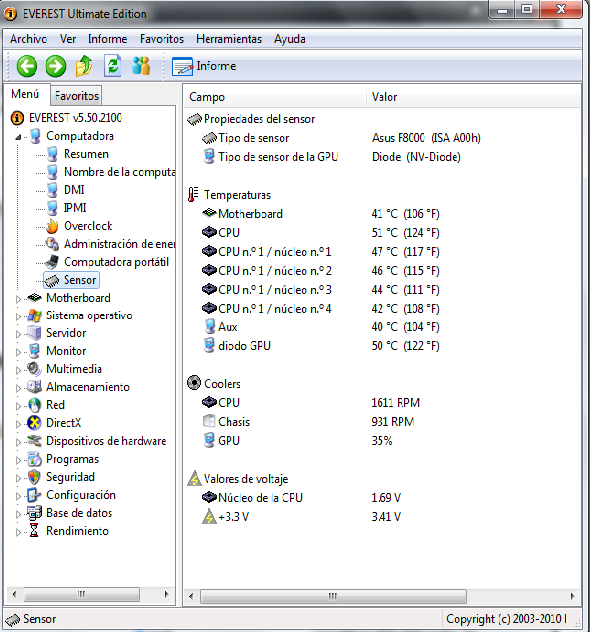The height and width of the screenshot is (633, 590).
Task: Click the Coolers section header
Action: (x=214, y=384)
